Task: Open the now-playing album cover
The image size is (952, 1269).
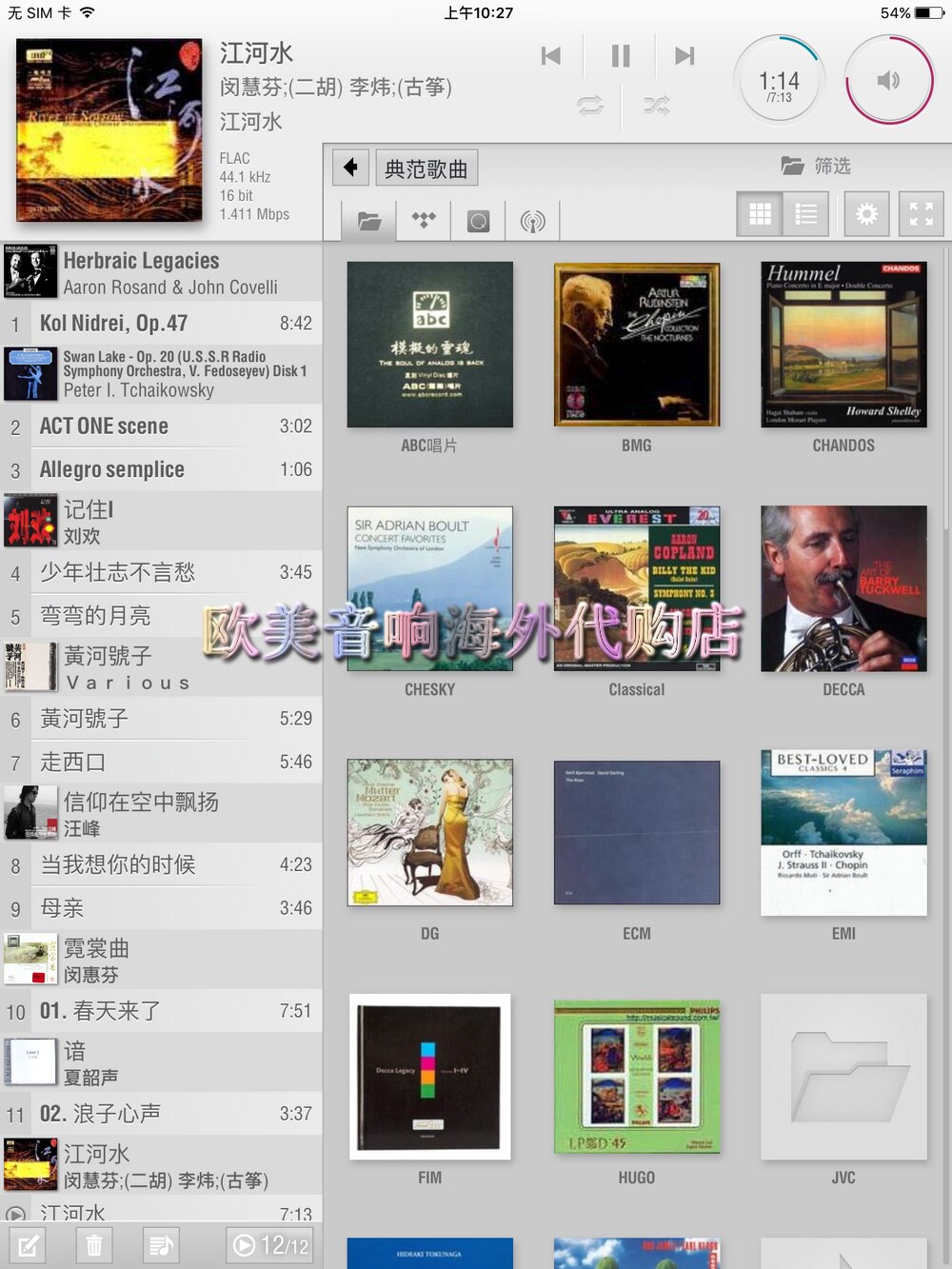Action: pos(109,130)
